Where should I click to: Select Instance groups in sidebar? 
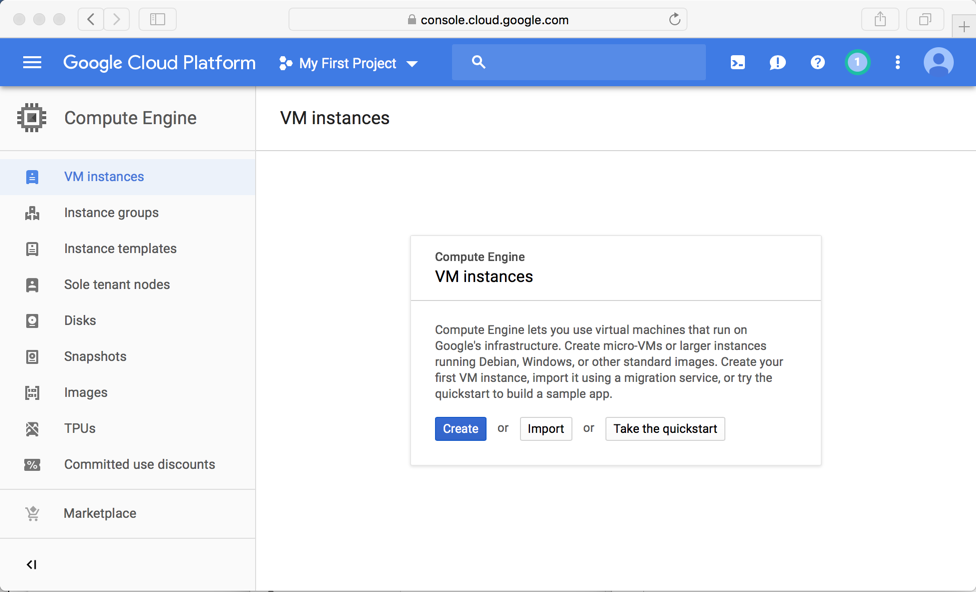click(x=111, y=213)
